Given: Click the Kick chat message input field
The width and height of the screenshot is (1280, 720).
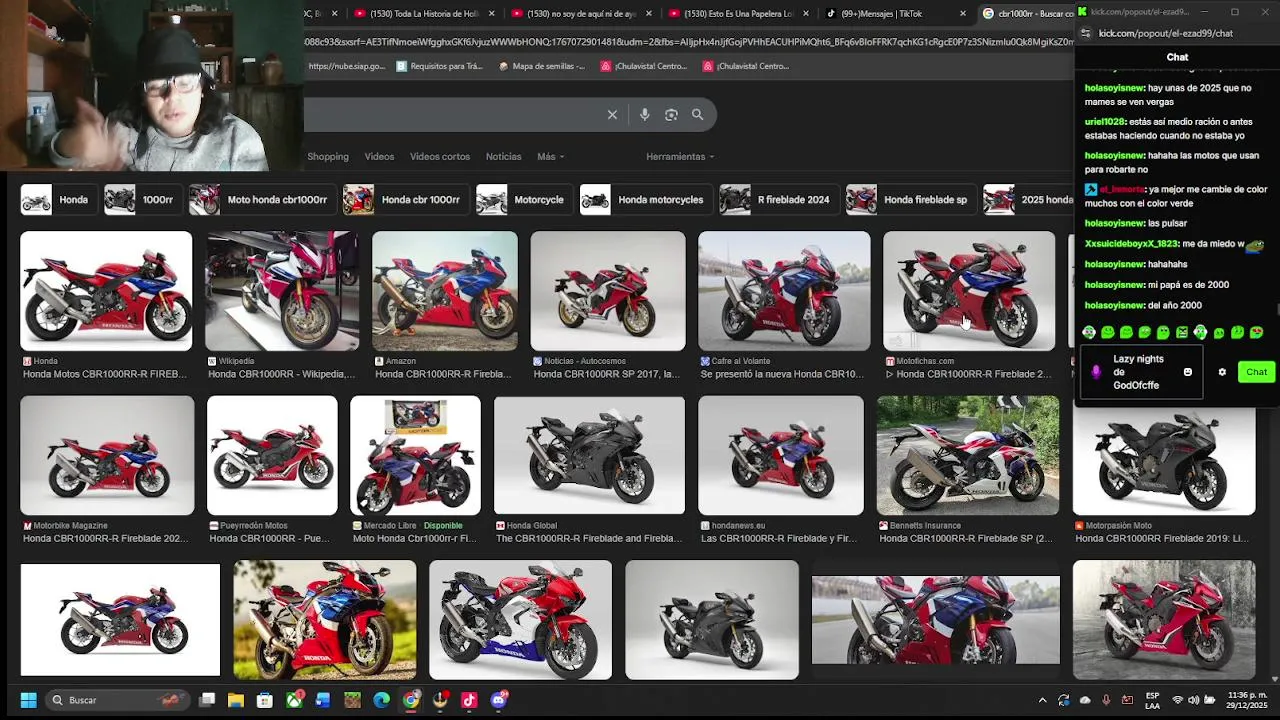Looking at the screenshot, I should coord(1140,372).
